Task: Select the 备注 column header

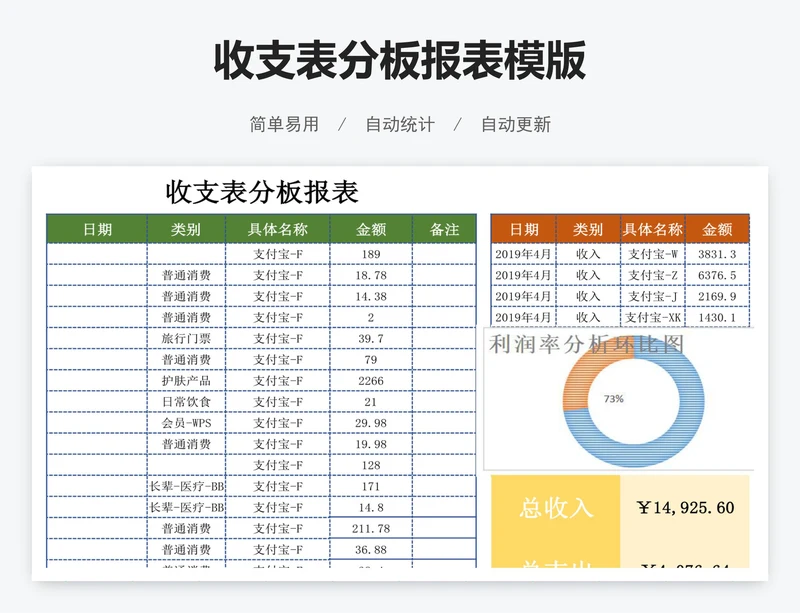Action: (x=444, y=229)
